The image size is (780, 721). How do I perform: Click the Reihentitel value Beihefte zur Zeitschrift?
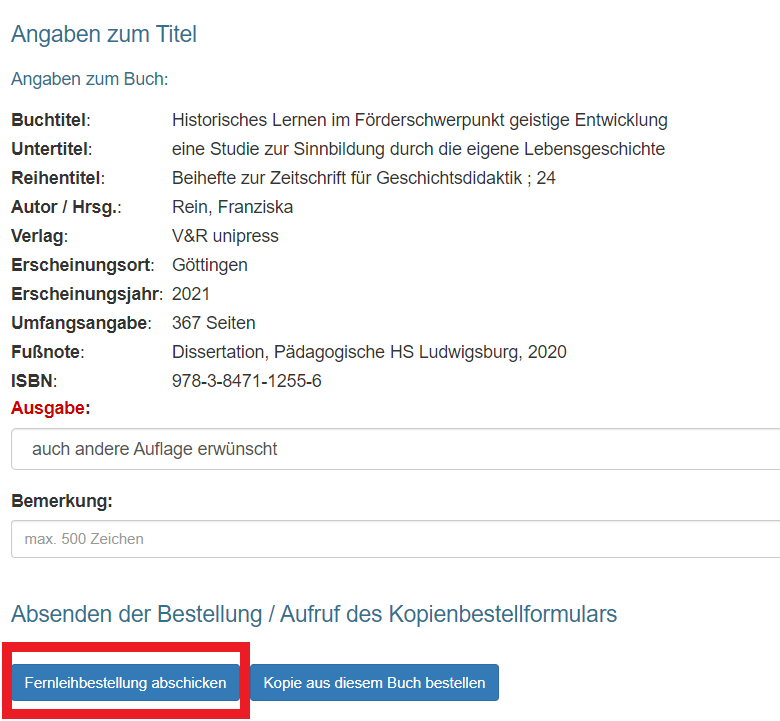point(364,178)
